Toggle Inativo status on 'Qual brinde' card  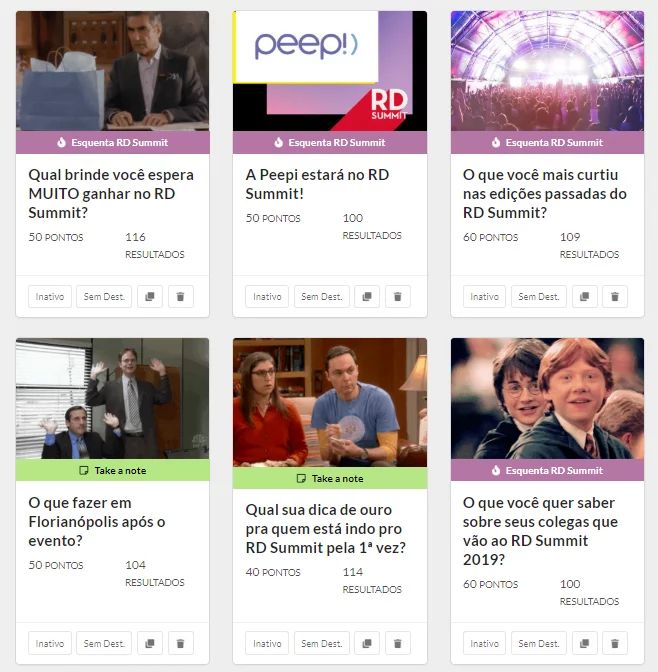click(x=50, y=297)
